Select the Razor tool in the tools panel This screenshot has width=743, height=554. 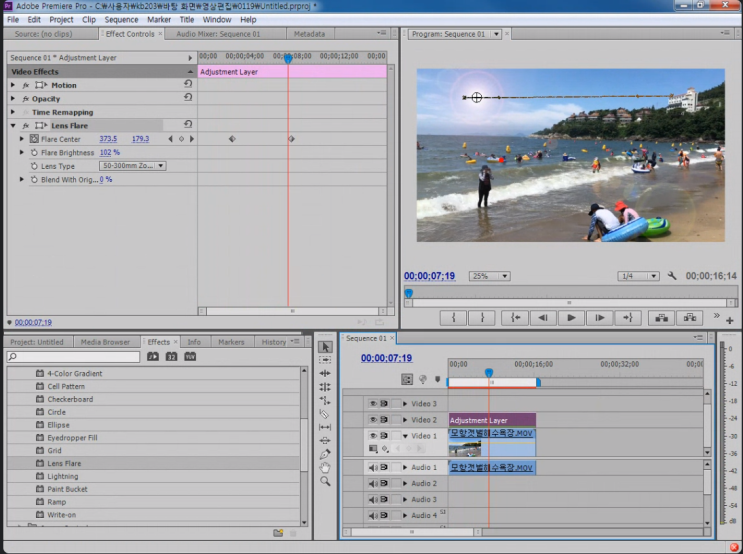pyautogui.click(x=325, y=413)
